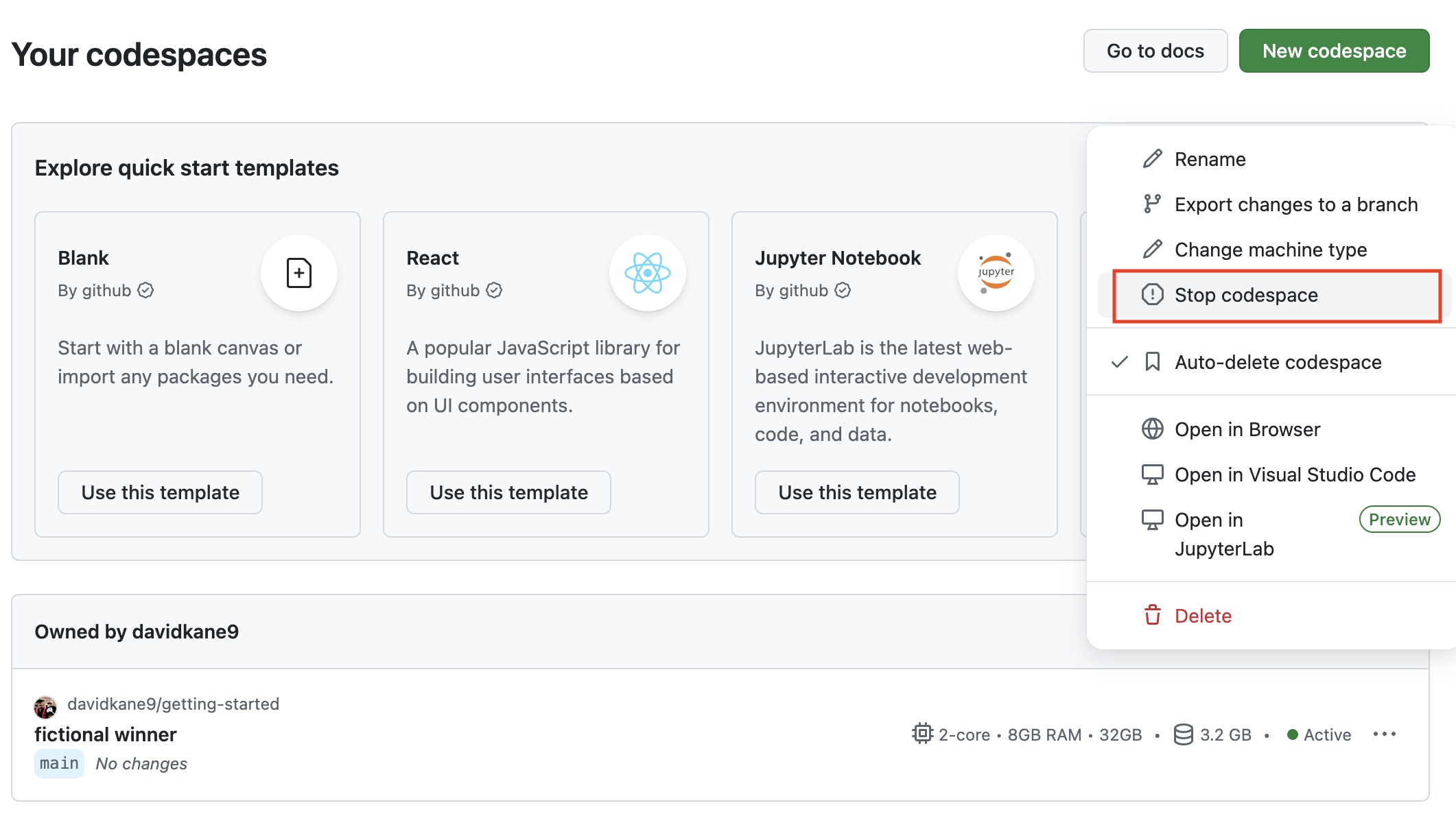Click the Blank template file-plus icon
The height and width of the screenshot is (838, 1456).
pyautogui.click(x=298, y=273)
